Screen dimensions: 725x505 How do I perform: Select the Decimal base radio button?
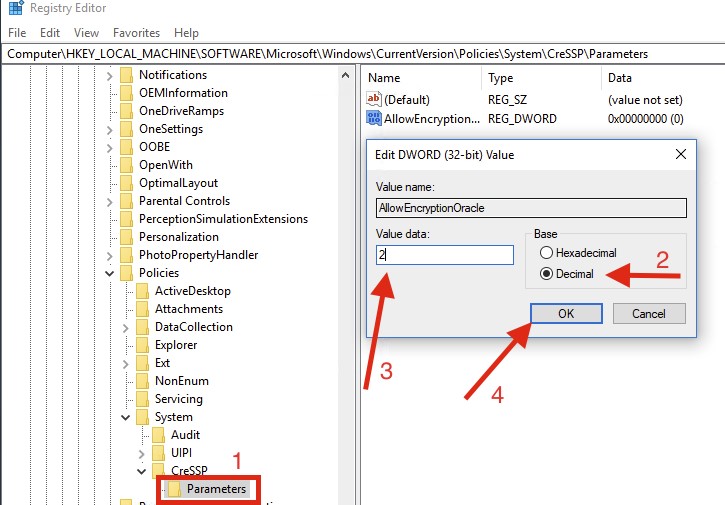pyautogui.click(x=546, y=273)
